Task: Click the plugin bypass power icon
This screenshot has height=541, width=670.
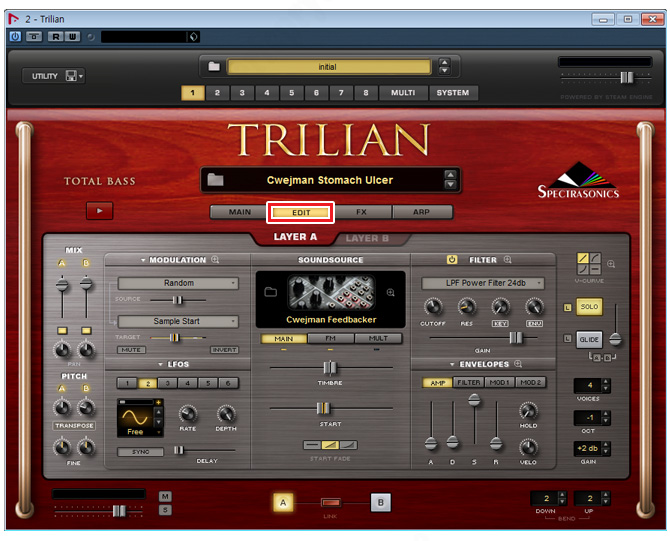Action: (x=15, y=36)
